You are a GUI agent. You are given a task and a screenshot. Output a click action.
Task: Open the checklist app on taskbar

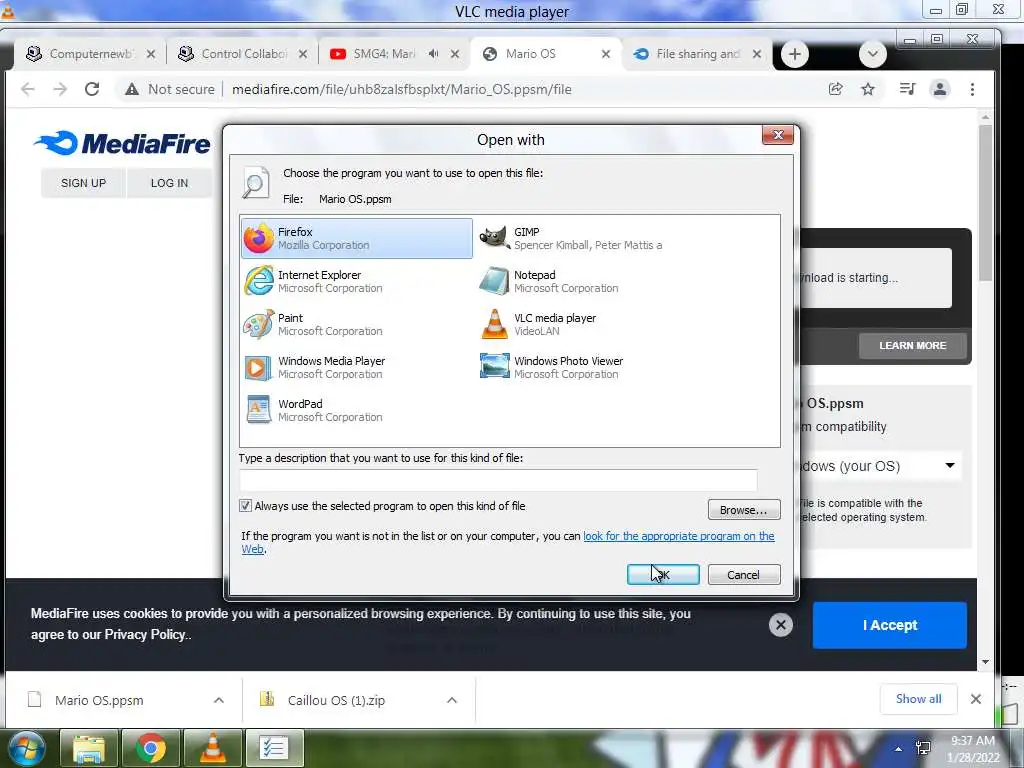274,748
